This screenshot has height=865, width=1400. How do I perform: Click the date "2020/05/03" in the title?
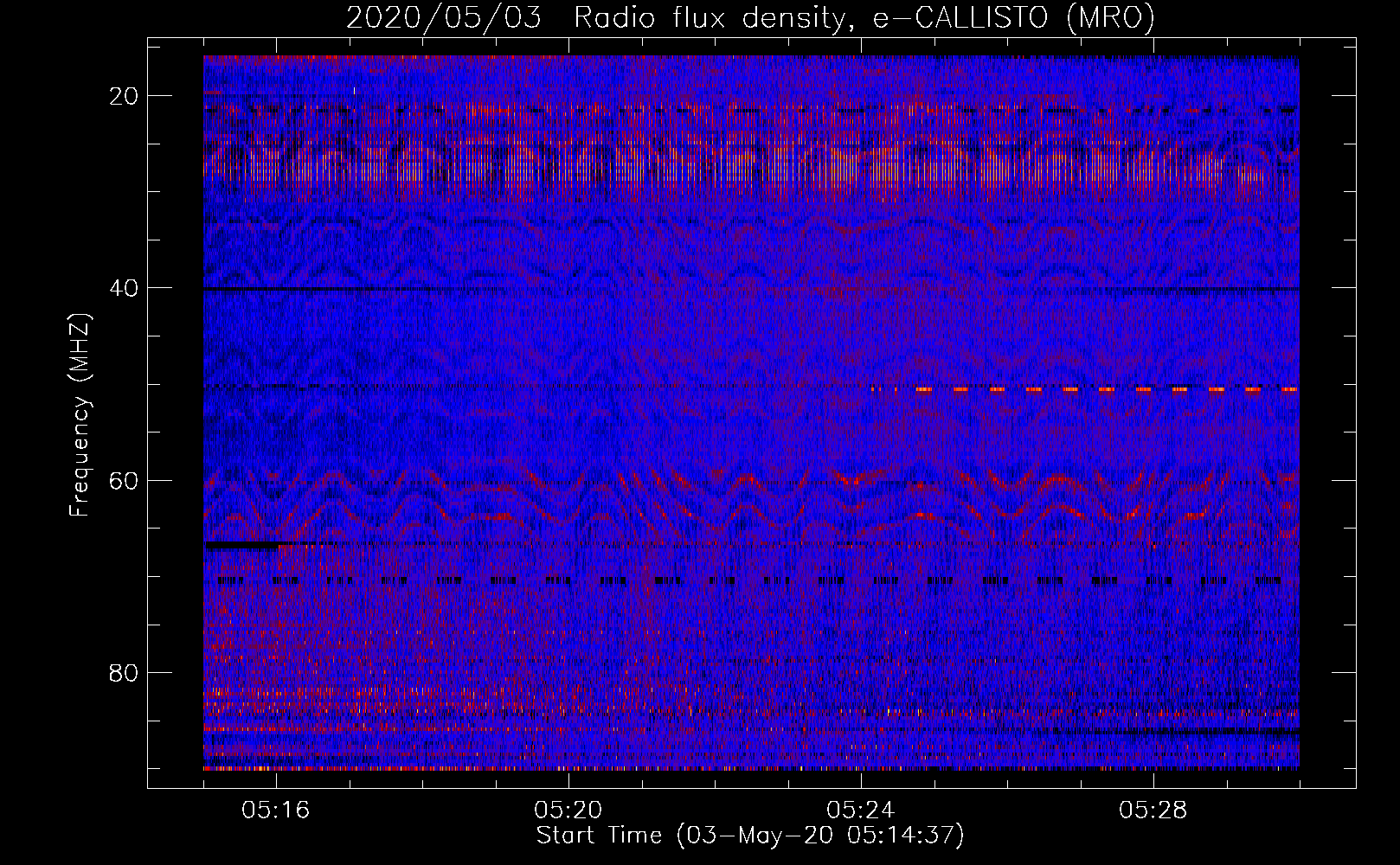point(444,17)
